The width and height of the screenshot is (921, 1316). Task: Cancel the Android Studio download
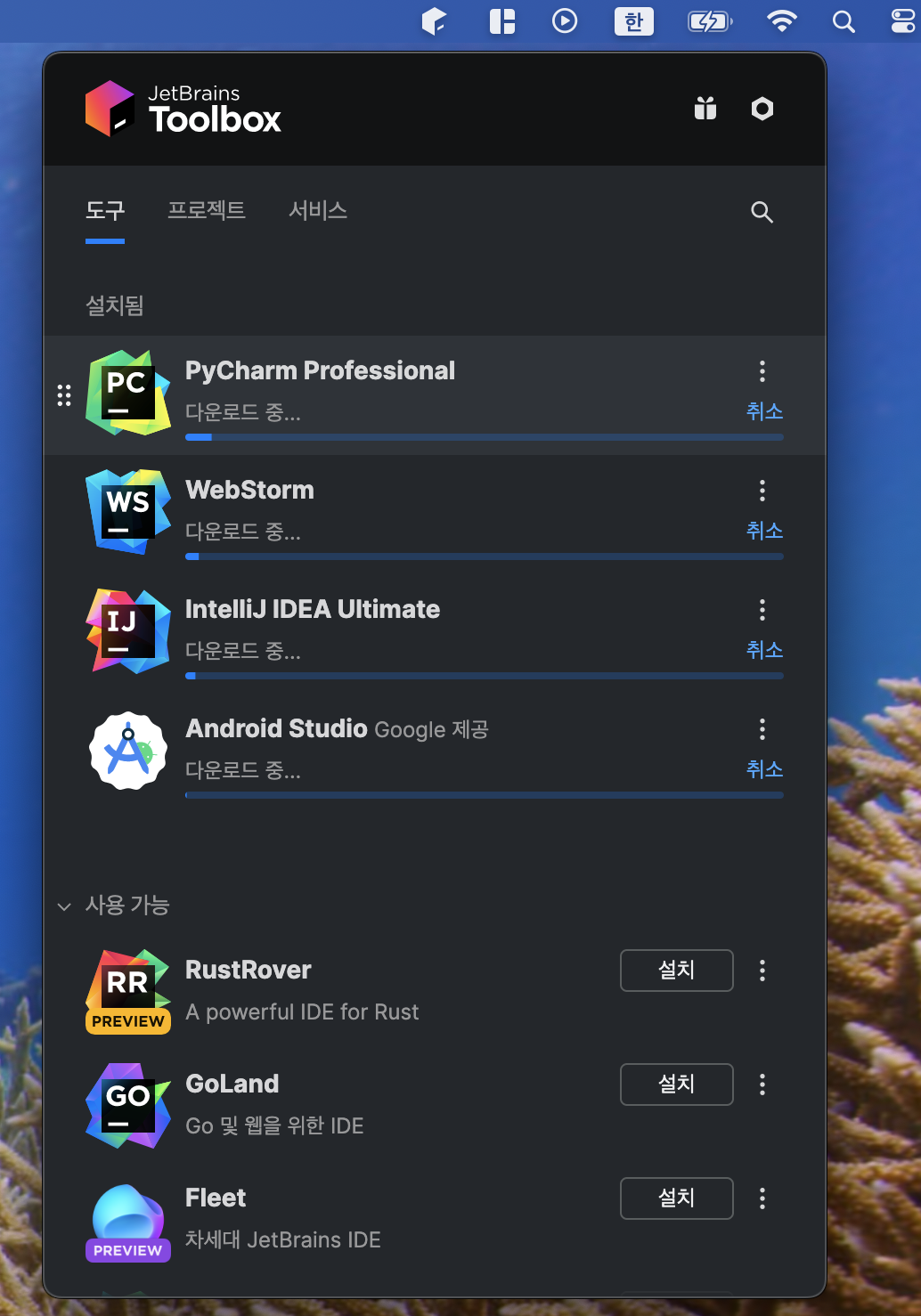(764, 769)
